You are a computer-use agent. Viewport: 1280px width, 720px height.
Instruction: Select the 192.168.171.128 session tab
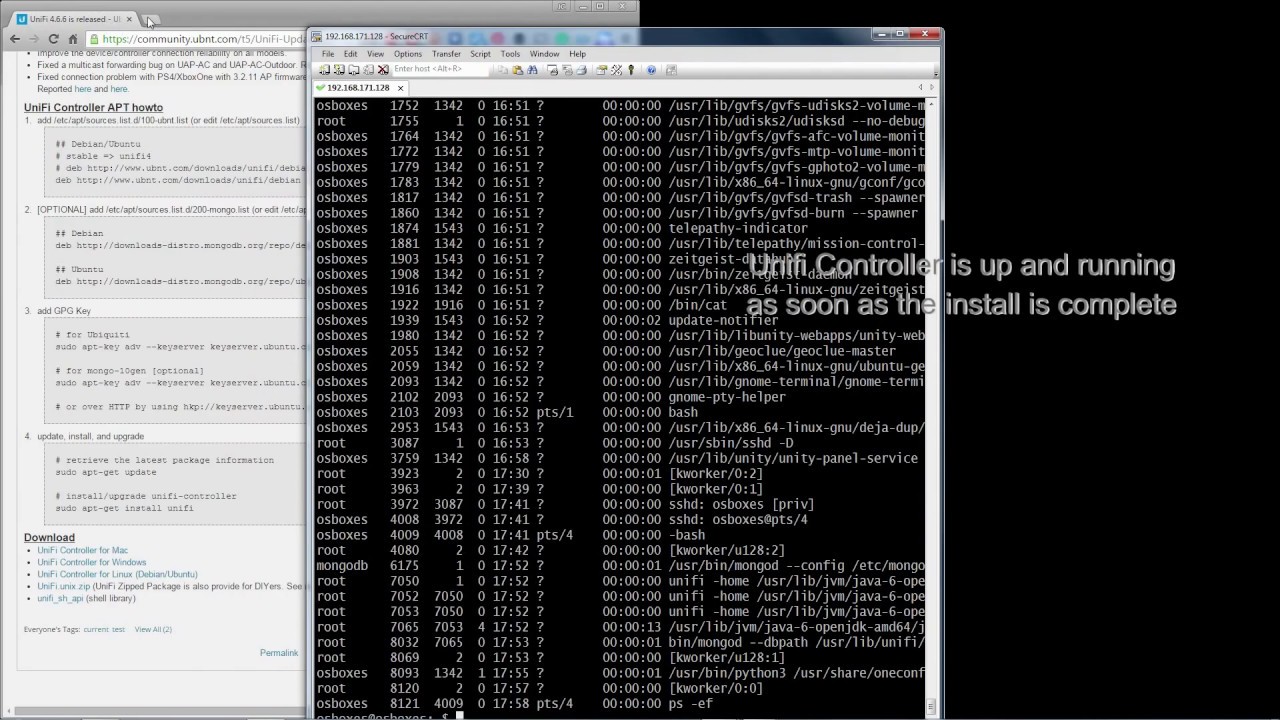[359, 88]
